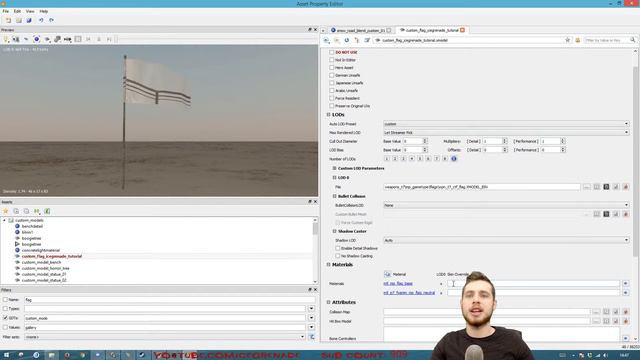640x360 pixels.
Task: Toggle the Not In Editor checkbox
Action: (332, 60)
